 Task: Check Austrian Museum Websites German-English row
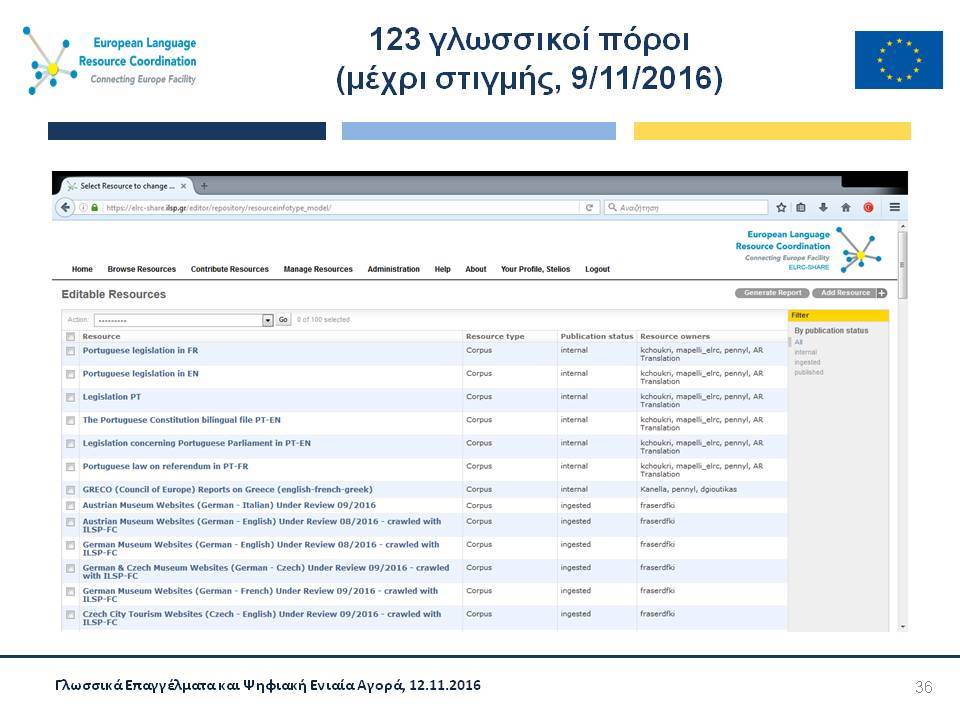tap(70, 522)
